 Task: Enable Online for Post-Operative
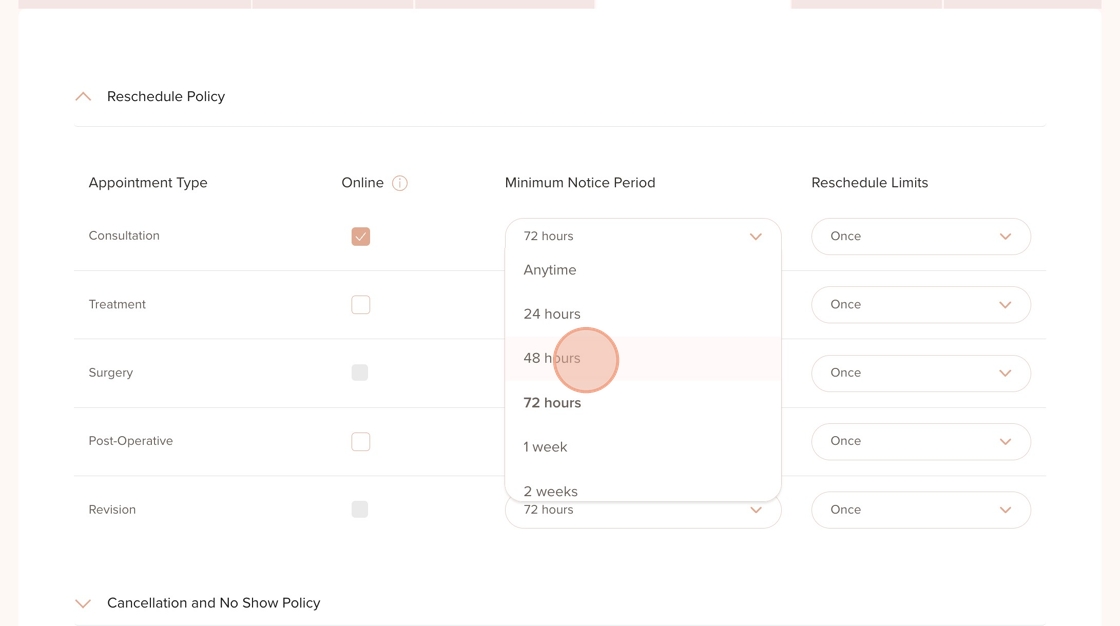tap(361, 442)
